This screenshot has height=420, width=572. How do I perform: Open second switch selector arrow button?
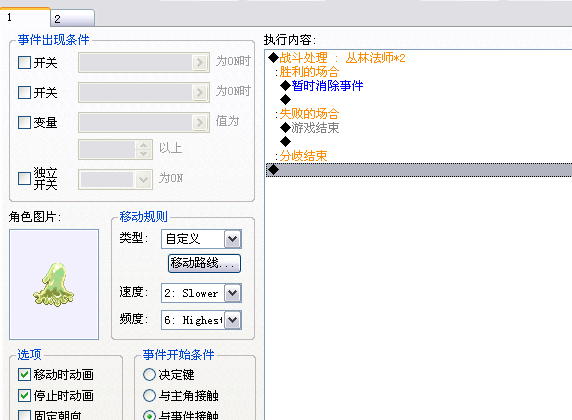coord(200,92)
